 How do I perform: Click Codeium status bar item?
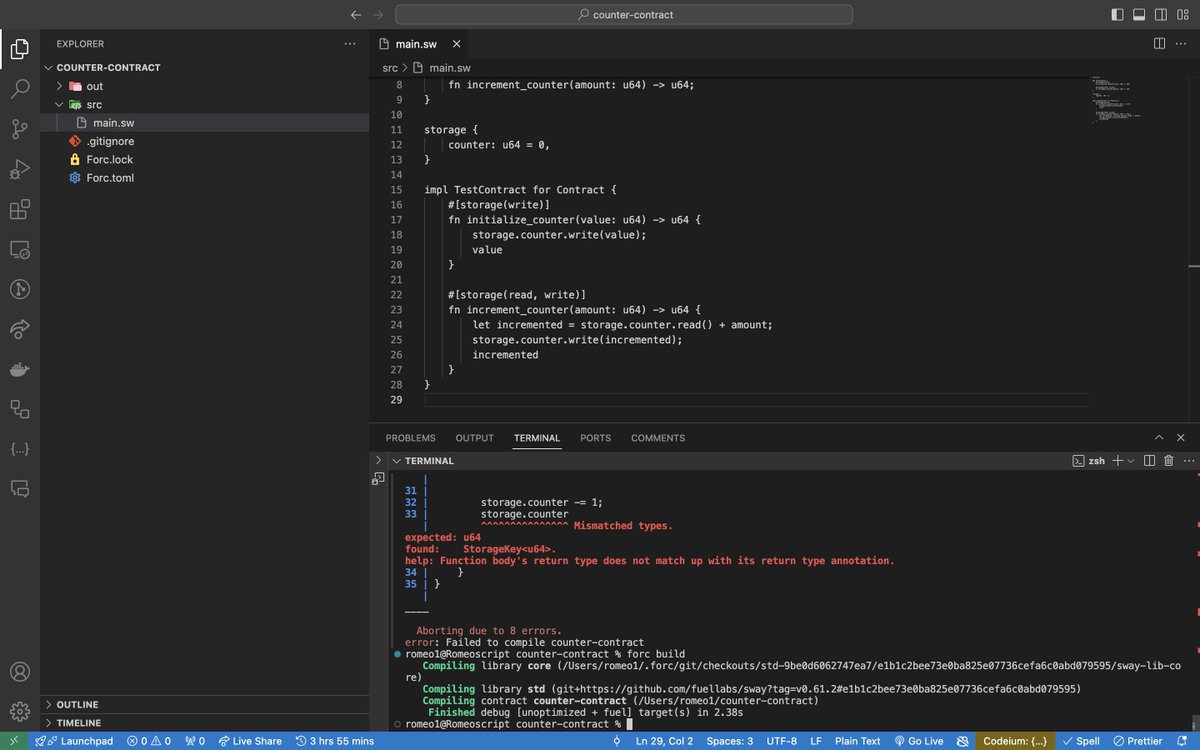(x=1015, y=741)
